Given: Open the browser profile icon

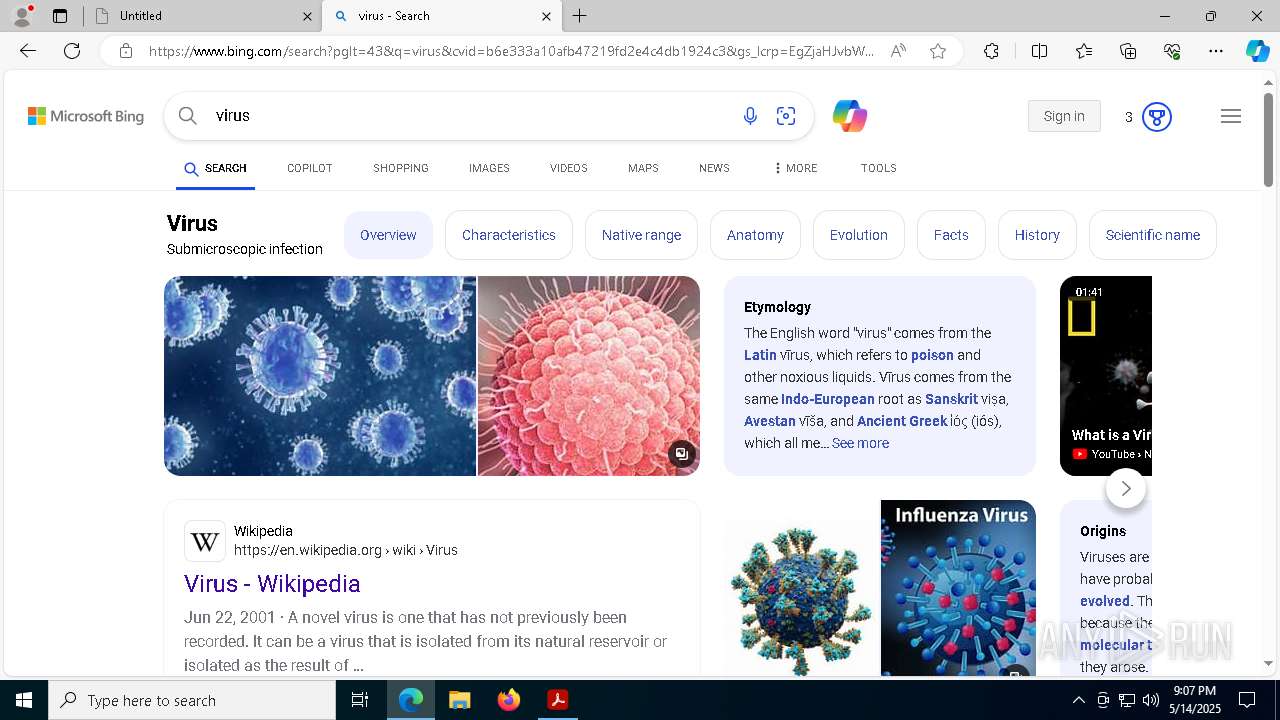Looking at the screenshot, I should (22, 16).
